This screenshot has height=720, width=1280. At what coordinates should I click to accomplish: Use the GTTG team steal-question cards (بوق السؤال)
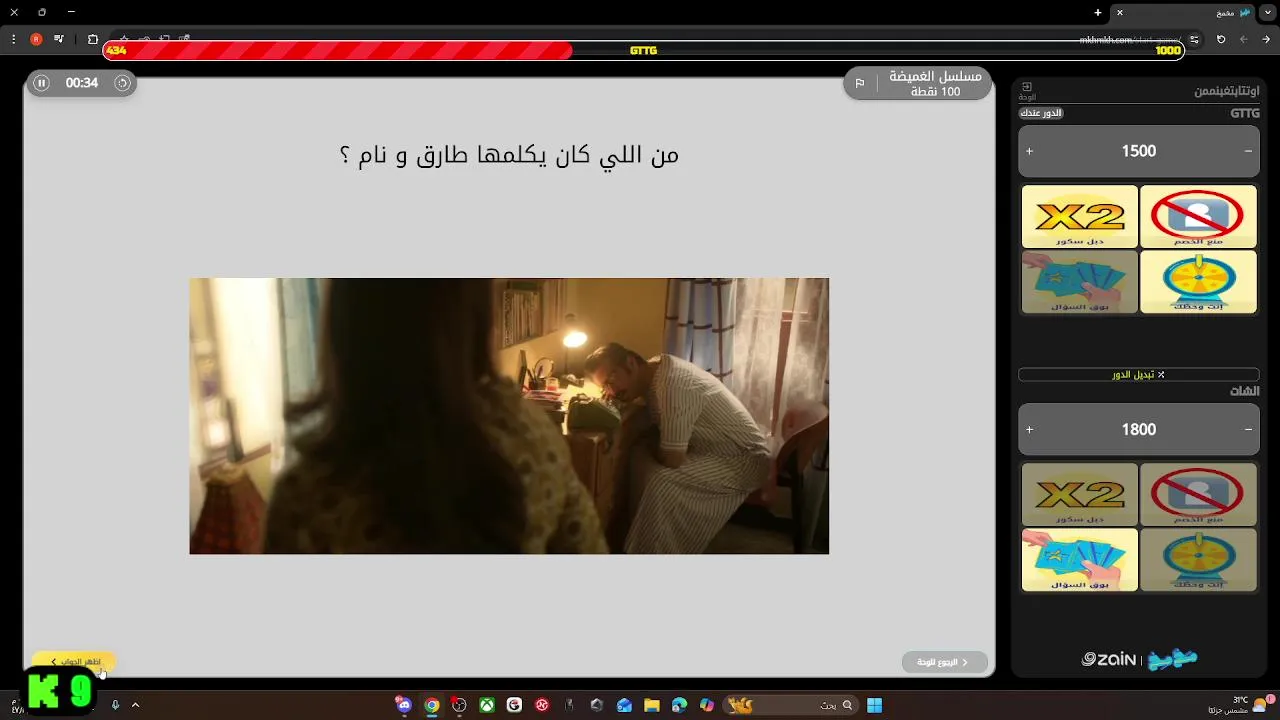coord(1080,281)
